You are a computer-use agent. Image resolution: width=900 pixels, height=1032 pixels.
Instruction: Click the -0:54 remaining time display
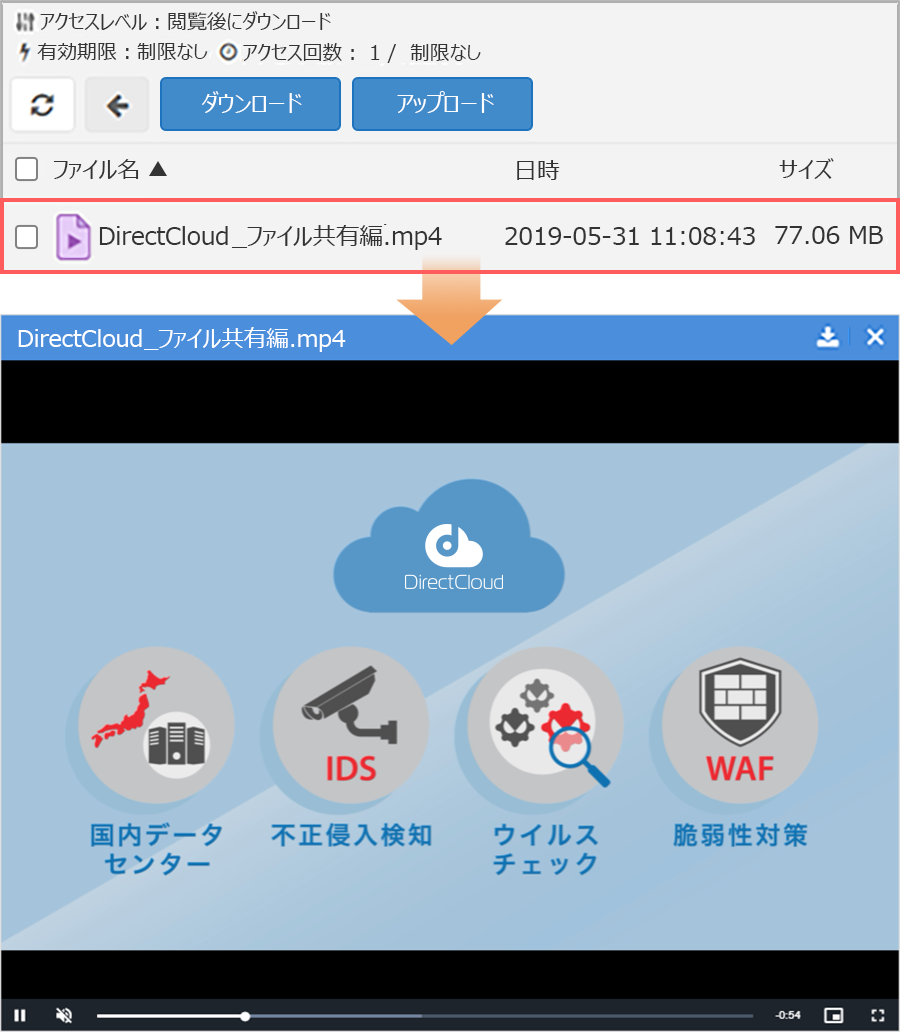(x=787, y=1016)
